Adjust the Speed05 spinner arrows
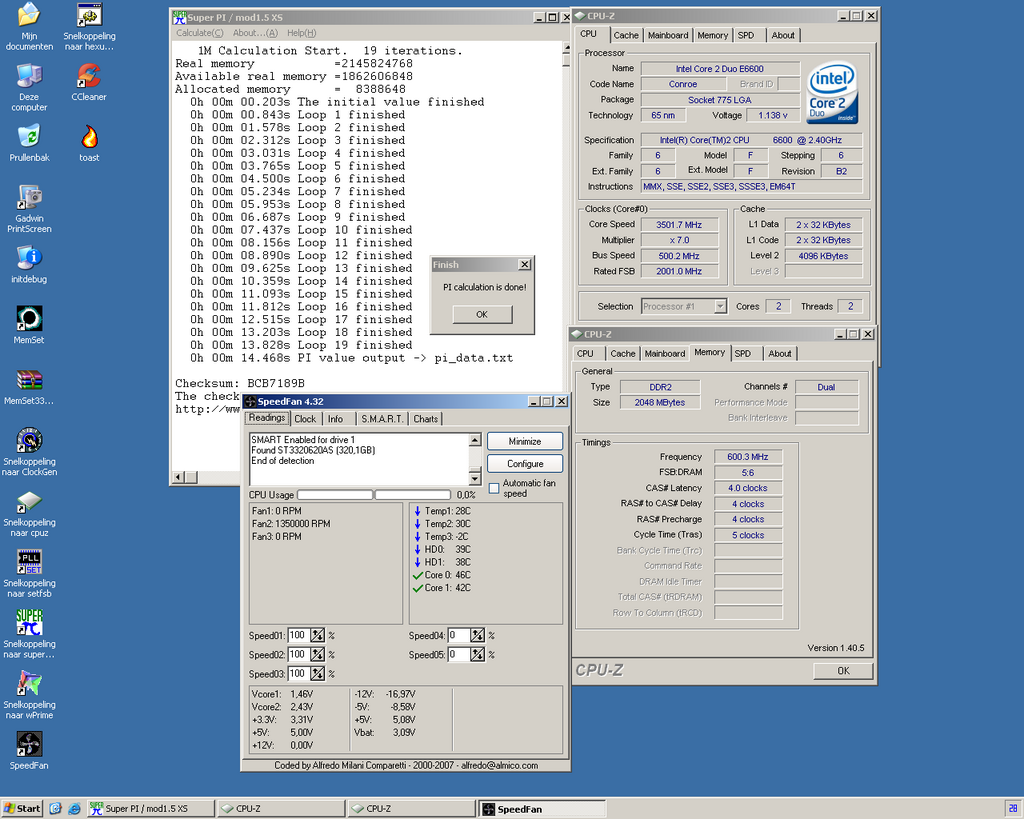The image size is (1024, 819). tap(477, 654)
